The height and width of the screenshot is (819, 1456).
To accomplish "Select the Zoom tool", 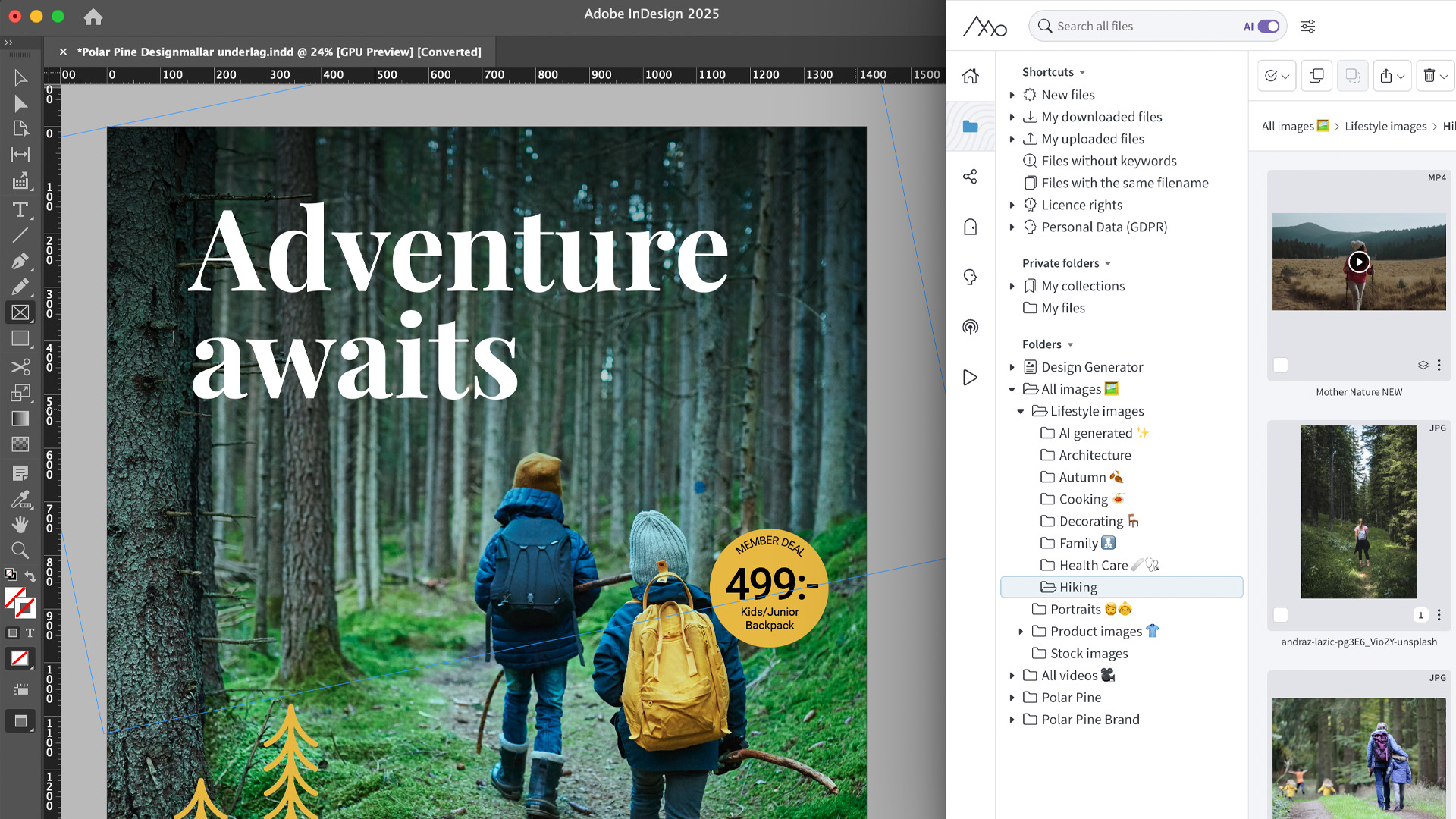I will coord(20,551).
